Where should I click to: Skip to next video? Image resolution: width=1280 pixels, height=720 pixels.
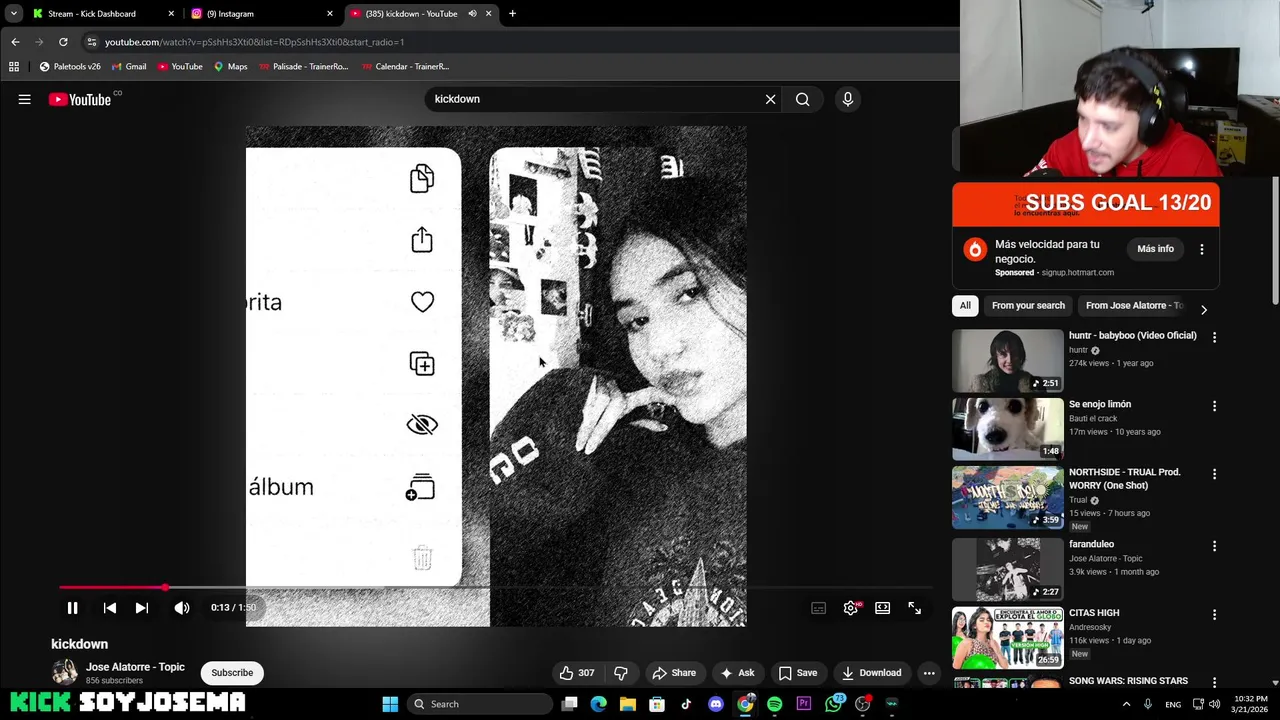pyautogui.click(x=142, y=608)
